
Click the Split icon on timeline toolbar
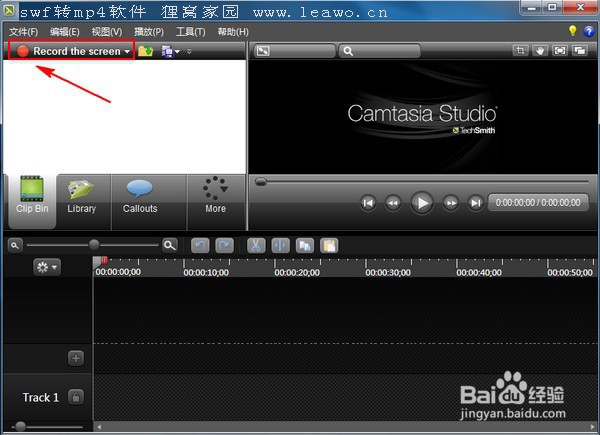click(280, 246)
